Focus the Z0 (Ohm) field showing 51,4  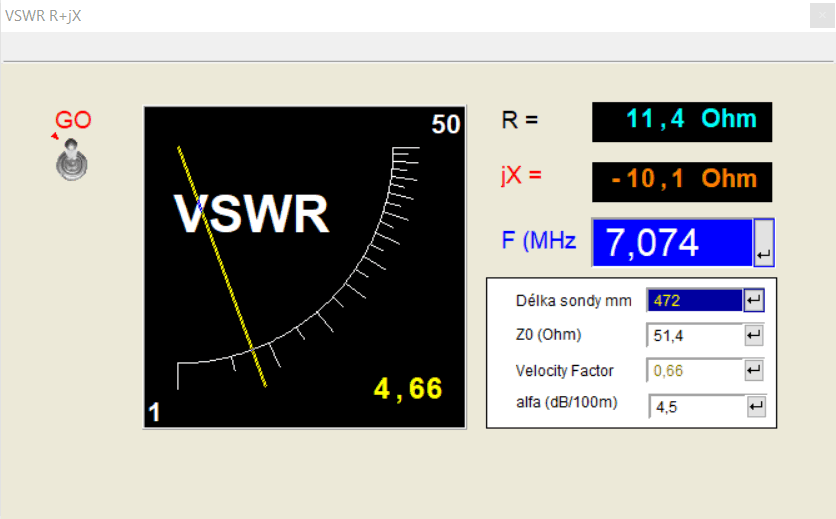pyautogui.click(x=694, y=335)
